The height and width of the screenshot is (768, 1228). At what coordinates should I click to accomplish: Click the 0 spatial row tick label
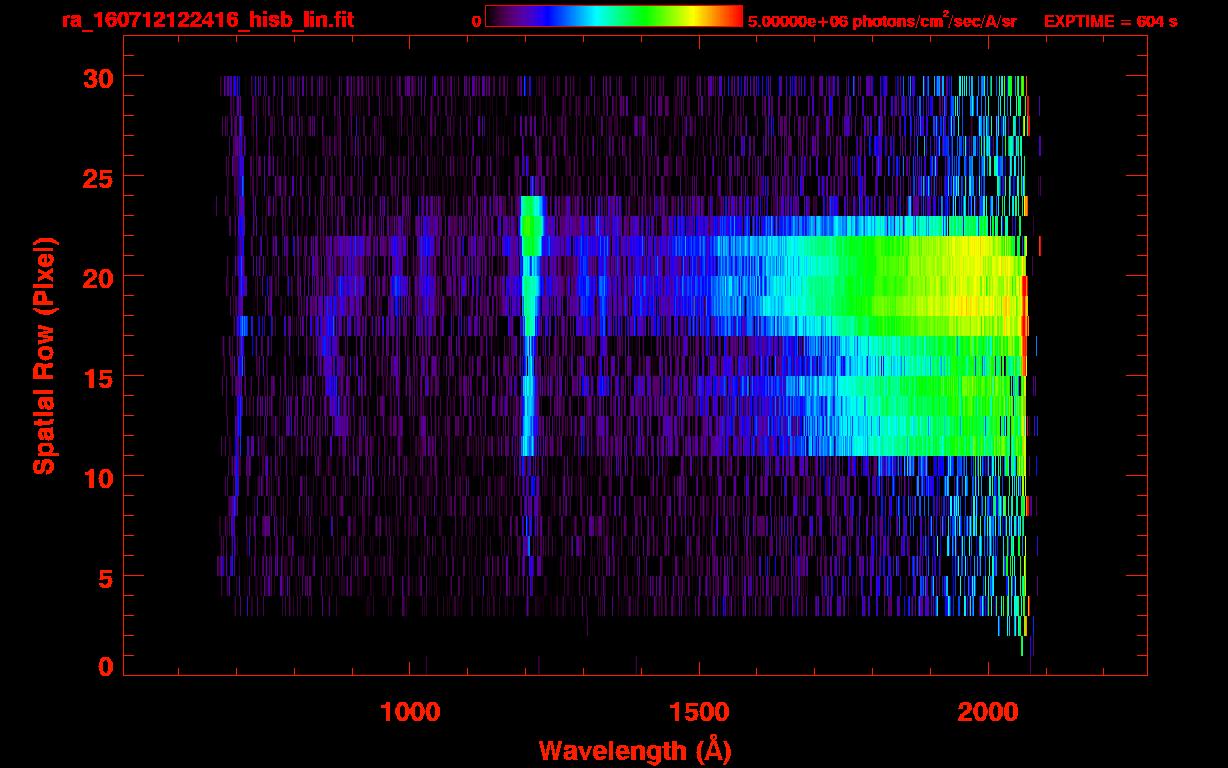click(105, 667)
